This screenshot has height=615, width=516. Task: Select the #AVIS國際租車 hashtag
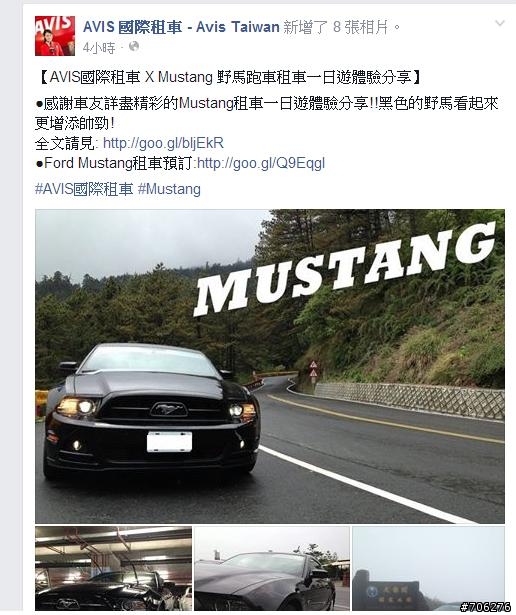(84, 189)
